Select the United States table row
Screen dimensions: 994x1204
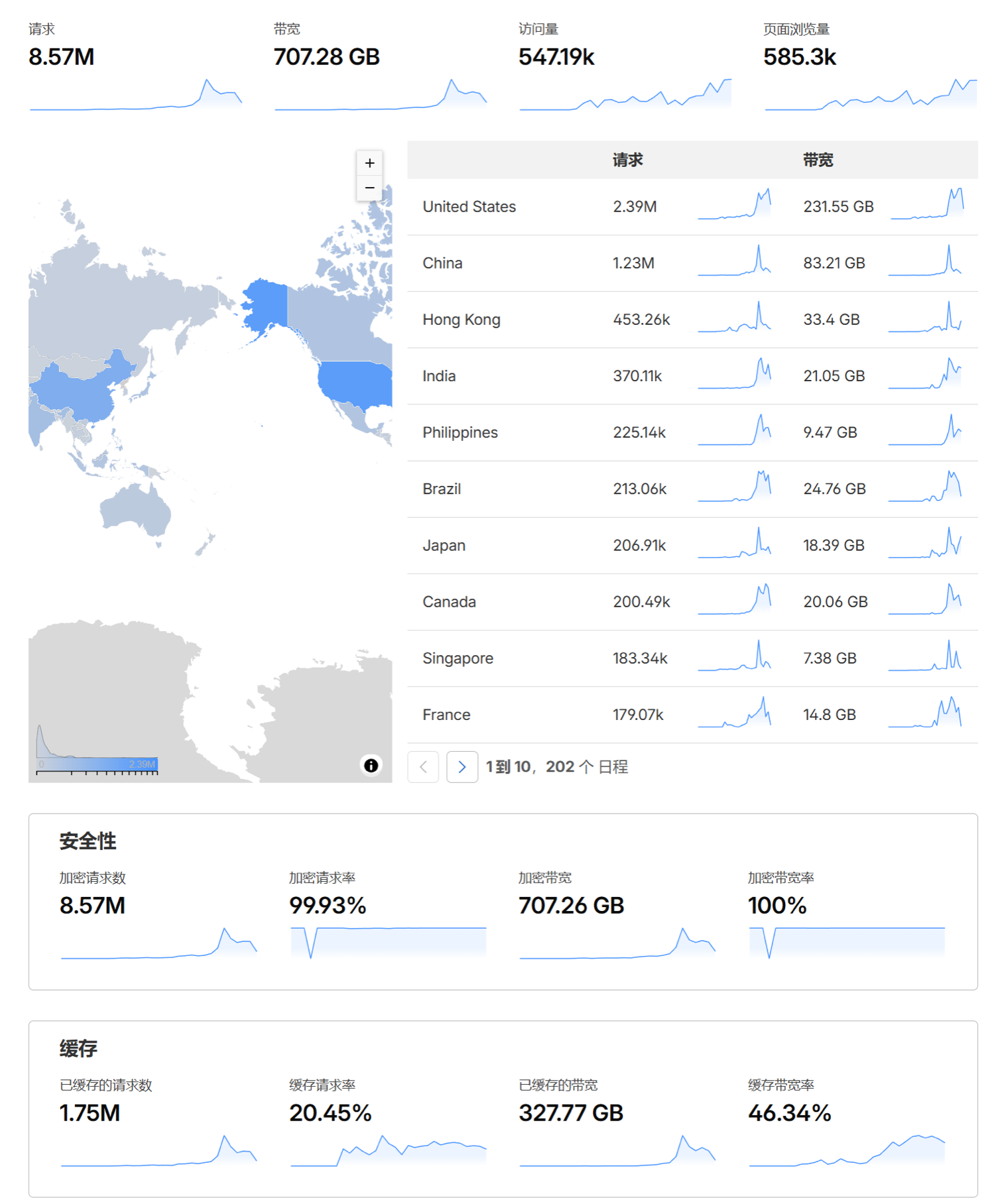coord(469,207)
